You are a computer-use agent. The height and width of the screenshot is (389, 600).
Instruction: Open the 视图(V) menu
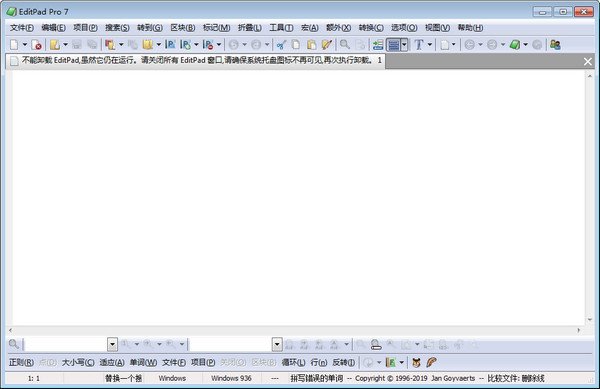437,28
